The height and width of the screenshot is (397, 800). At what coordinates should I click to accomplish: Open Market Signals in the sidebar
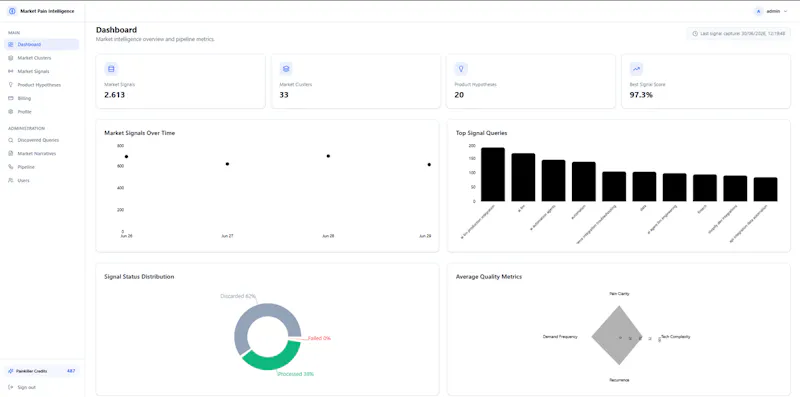(x=41, y=71)
